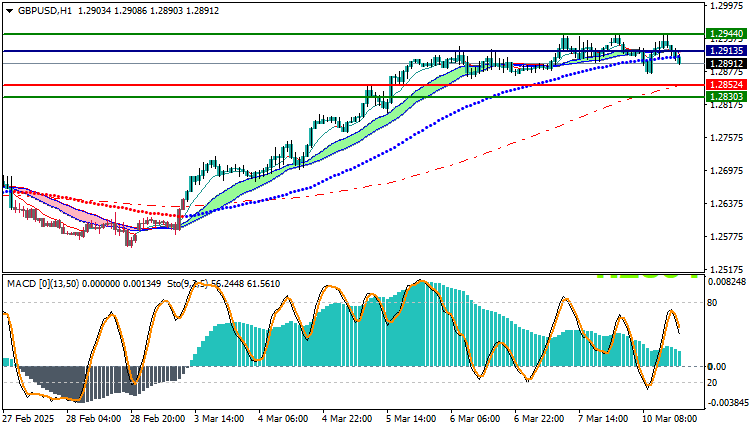Viewport: 750px width, 430px height.
Task: Select the high price value 1.29086
Action: [131, 11]
